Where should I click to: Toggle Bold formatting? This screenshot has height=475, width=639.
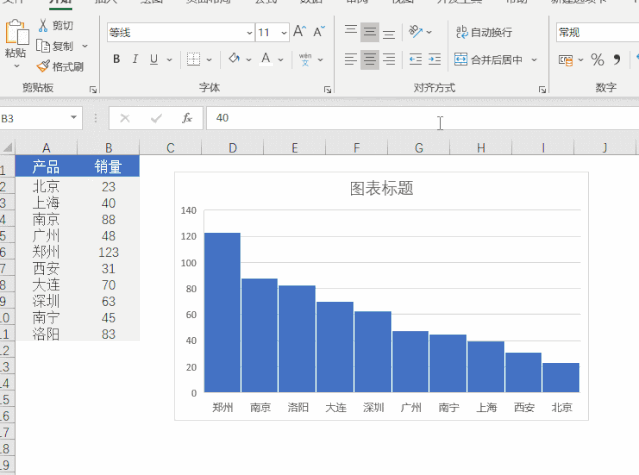(x=117, y=59)
